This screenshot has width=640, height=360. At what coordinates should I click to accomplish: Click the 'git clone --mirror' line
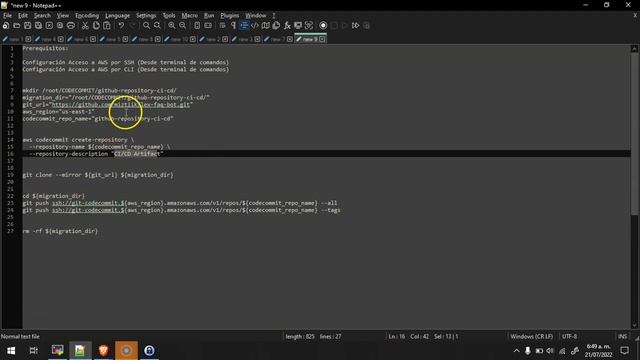coord(98,175)
